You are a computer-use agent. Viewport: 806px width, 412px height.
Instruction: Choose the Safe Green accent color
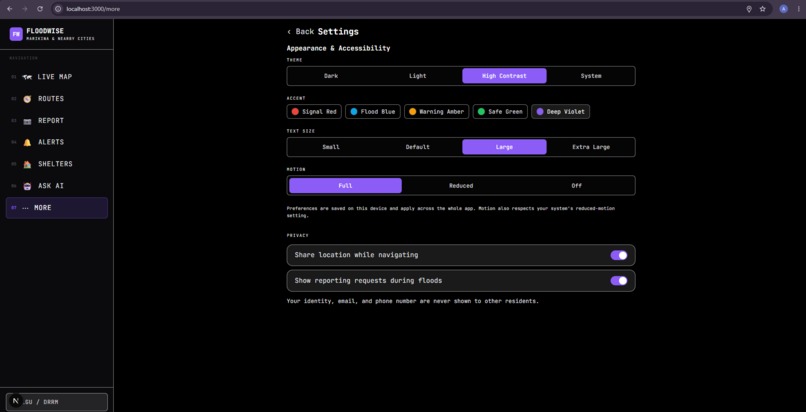tap(500, 111)
